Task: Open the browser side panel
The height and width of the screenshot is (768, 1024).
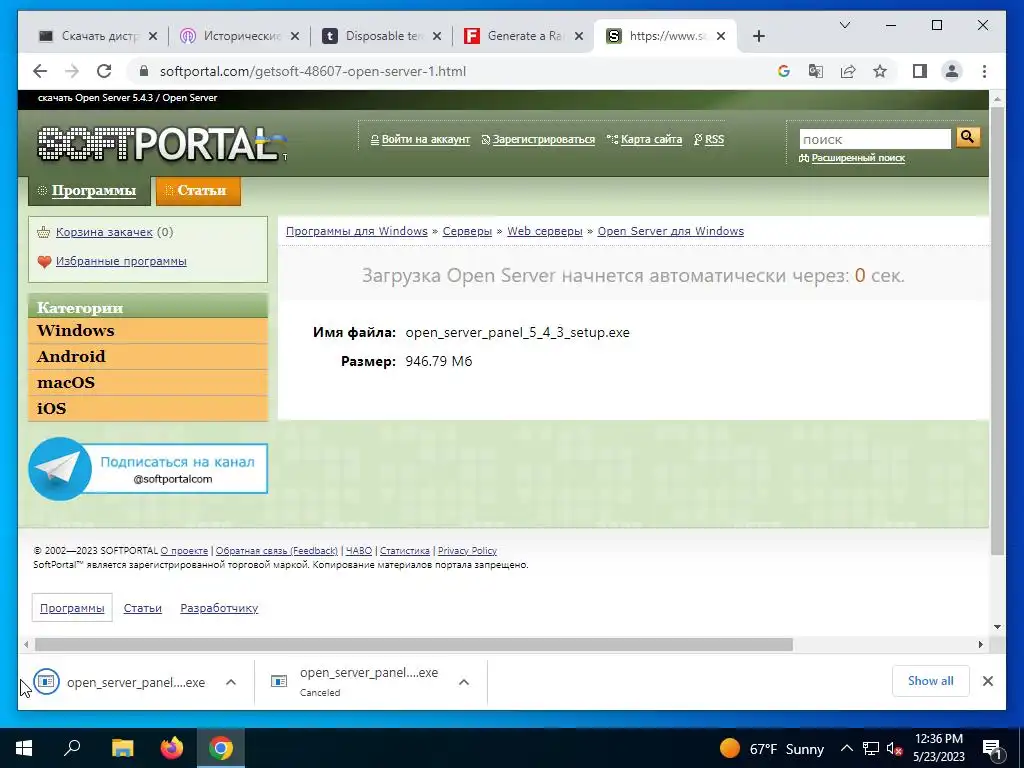Action: 920,71
